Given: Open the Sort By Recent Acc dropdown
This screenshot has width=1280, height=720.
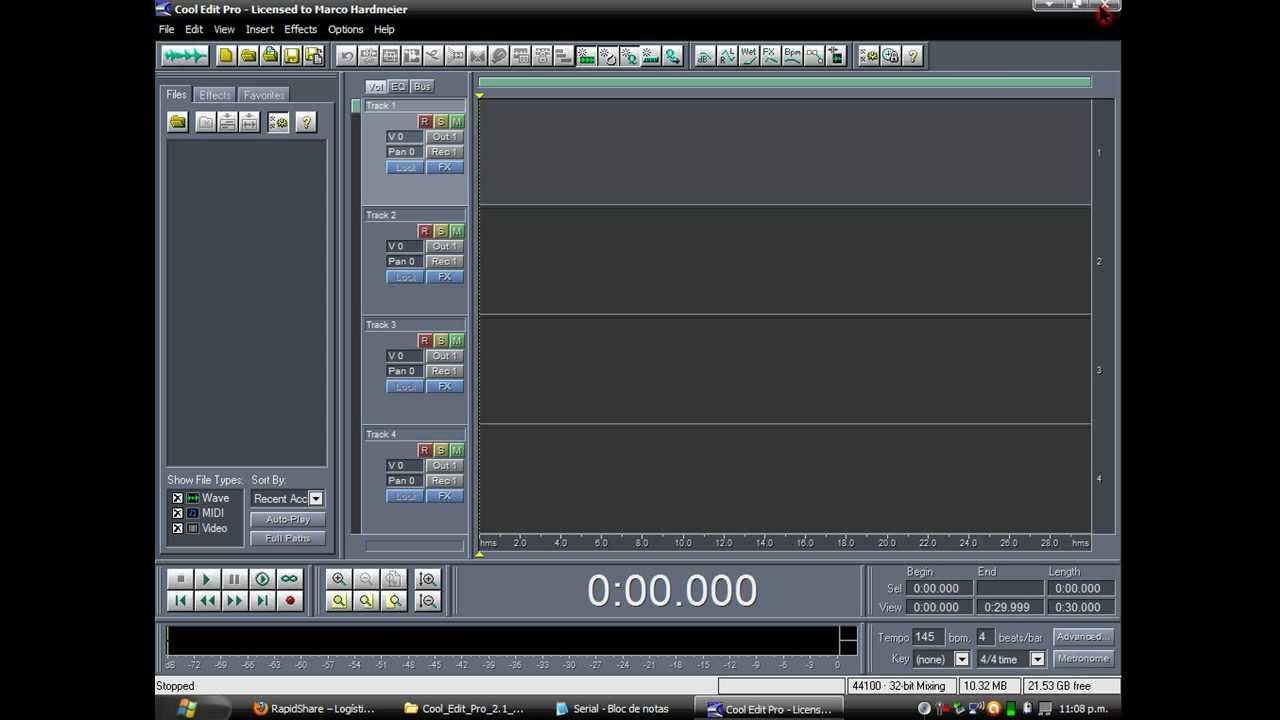Looking at the screenshot, I should click(x=316, y=498).
